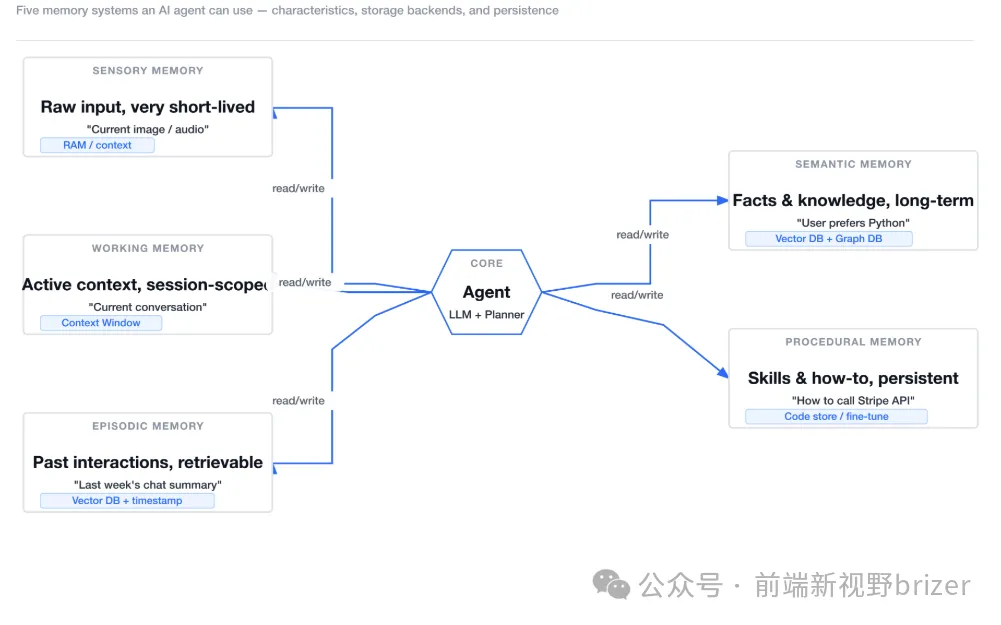Image resolution: width=1001 pixels, height=625 pixels.
Task: Select the "Vector DB + timestamp" tag
Action: coord(127,500)
